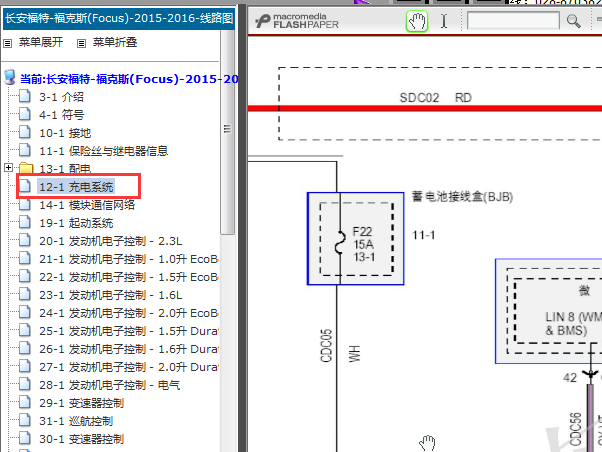The width and height of the screenshot is (602, 452).
Task: Click the menu icon beside 菜单展开
Action: [x=8, y=43]
